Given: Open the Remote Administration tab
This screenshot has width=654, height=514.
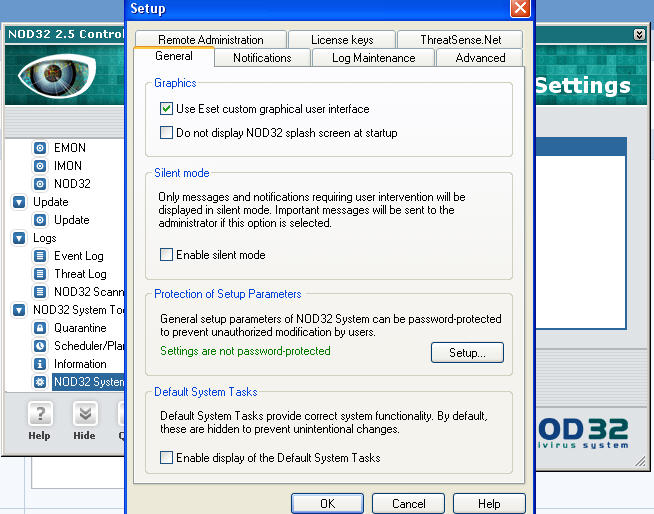Looking at the screenshot, I should [211, 40].
